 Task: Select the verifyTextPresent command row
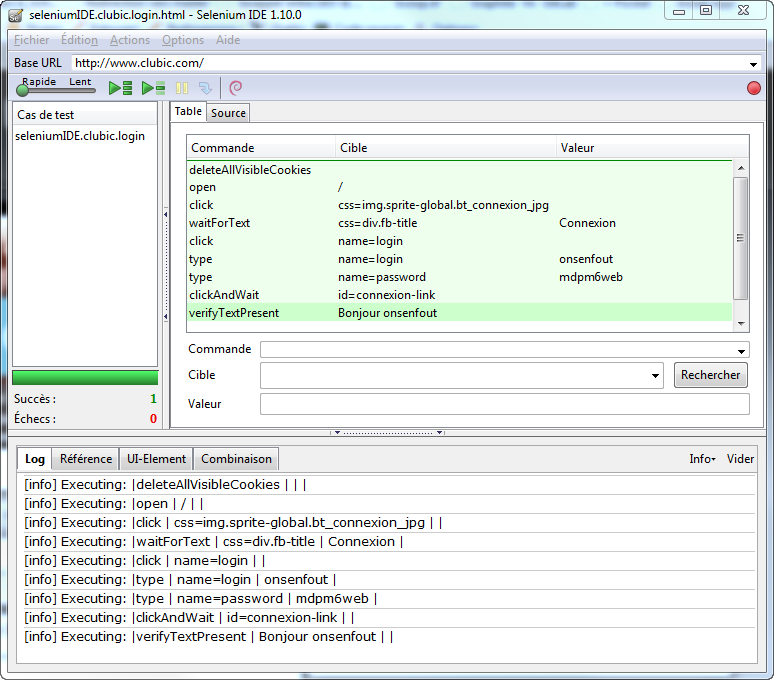coord(459,313)
